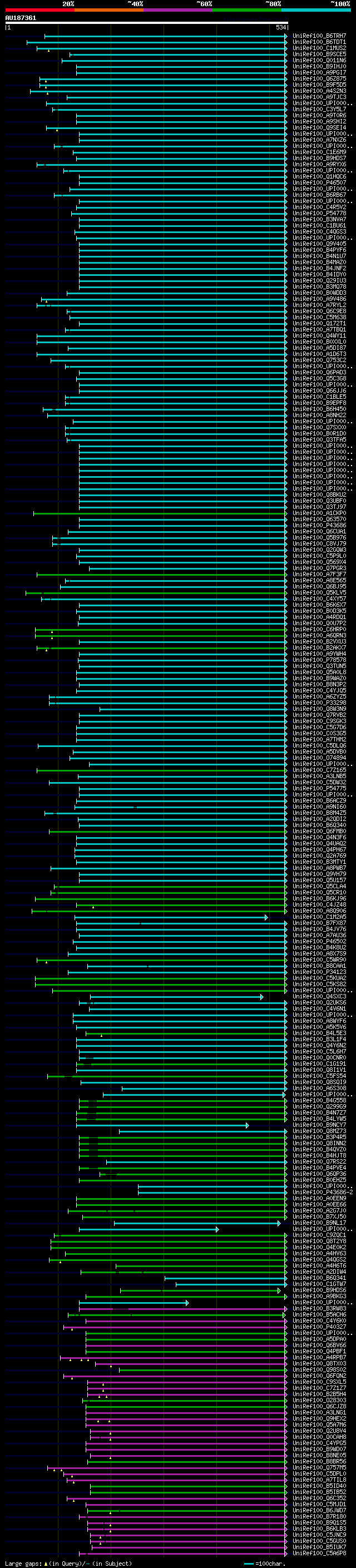
Task: Click hit label UniRef100_Q4SXC3
Action: (319, 996)
